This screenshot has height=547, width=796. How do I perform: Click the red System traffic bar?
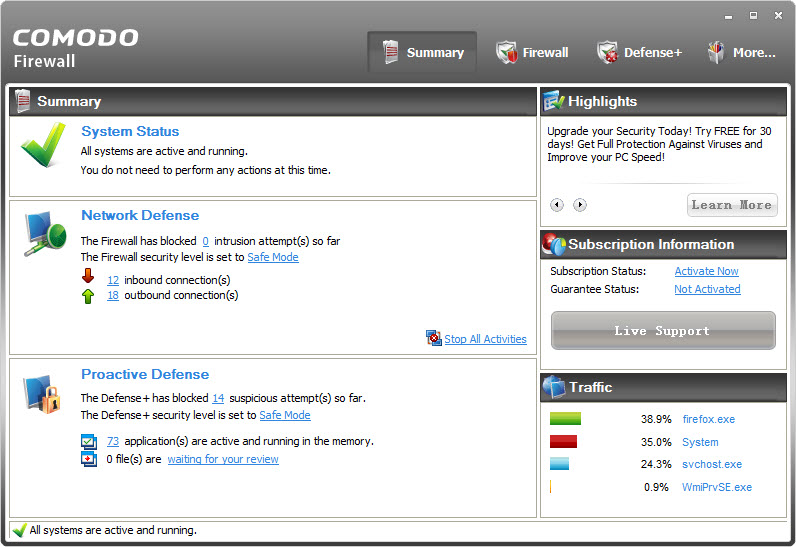(563, 441)
